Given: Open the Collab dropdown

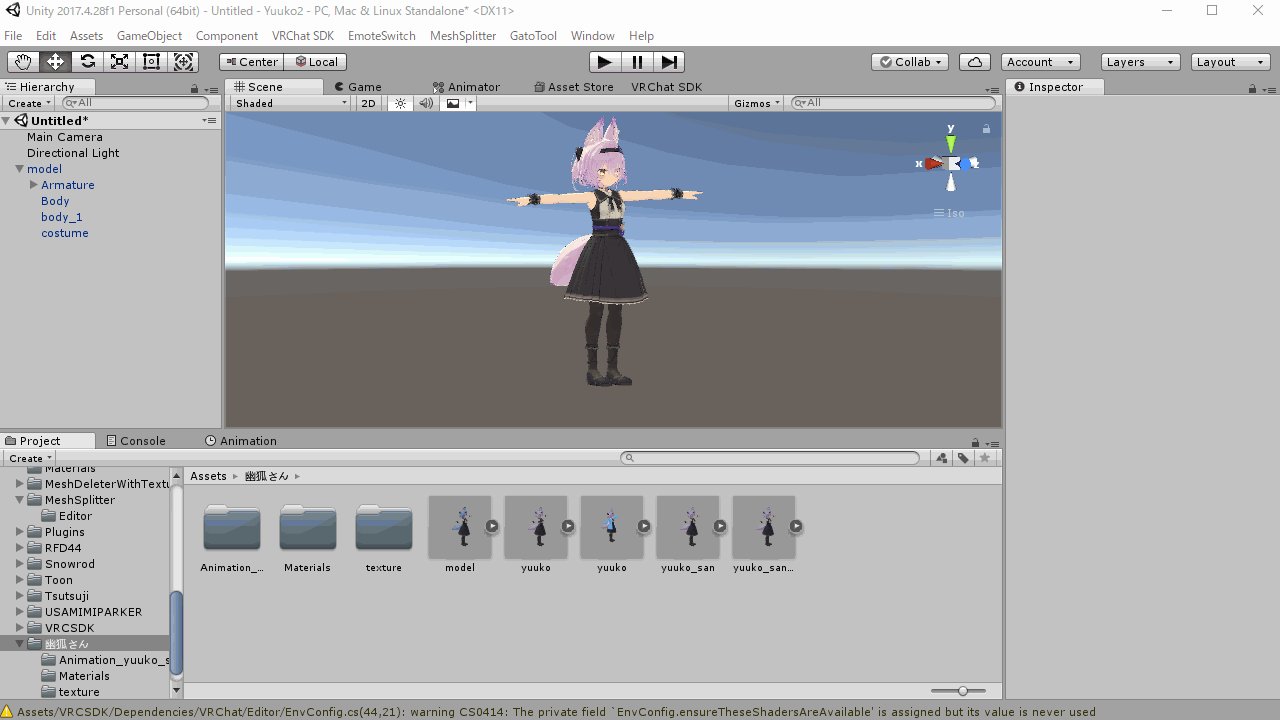Looking at the screenshot, I should pyautogui.click(x=911, y=62).
